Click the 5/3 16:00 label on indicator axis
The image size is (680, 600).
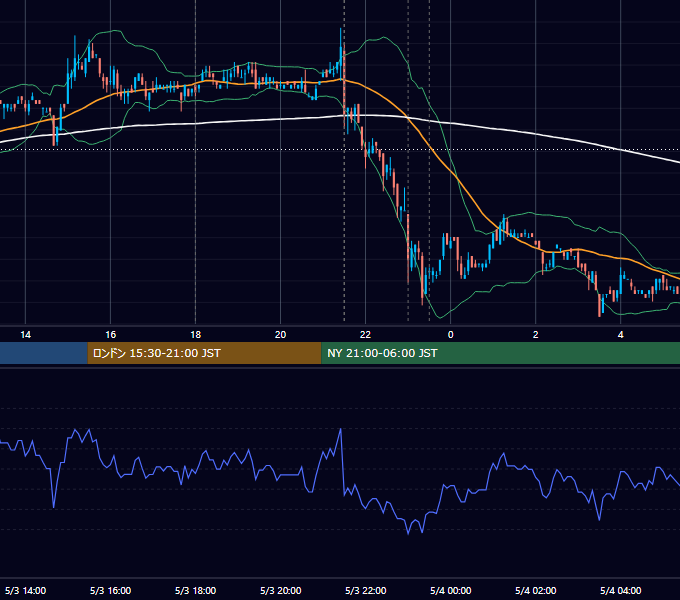click(111, 590)
